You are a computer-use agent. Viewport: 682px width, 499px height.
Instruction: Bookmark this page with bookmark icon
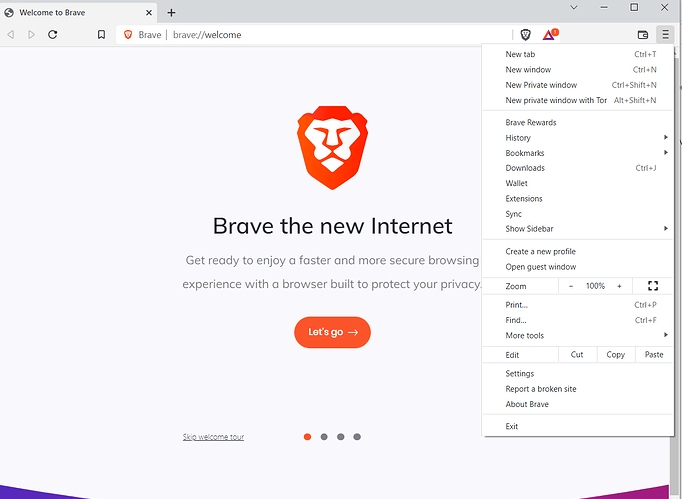101,34
